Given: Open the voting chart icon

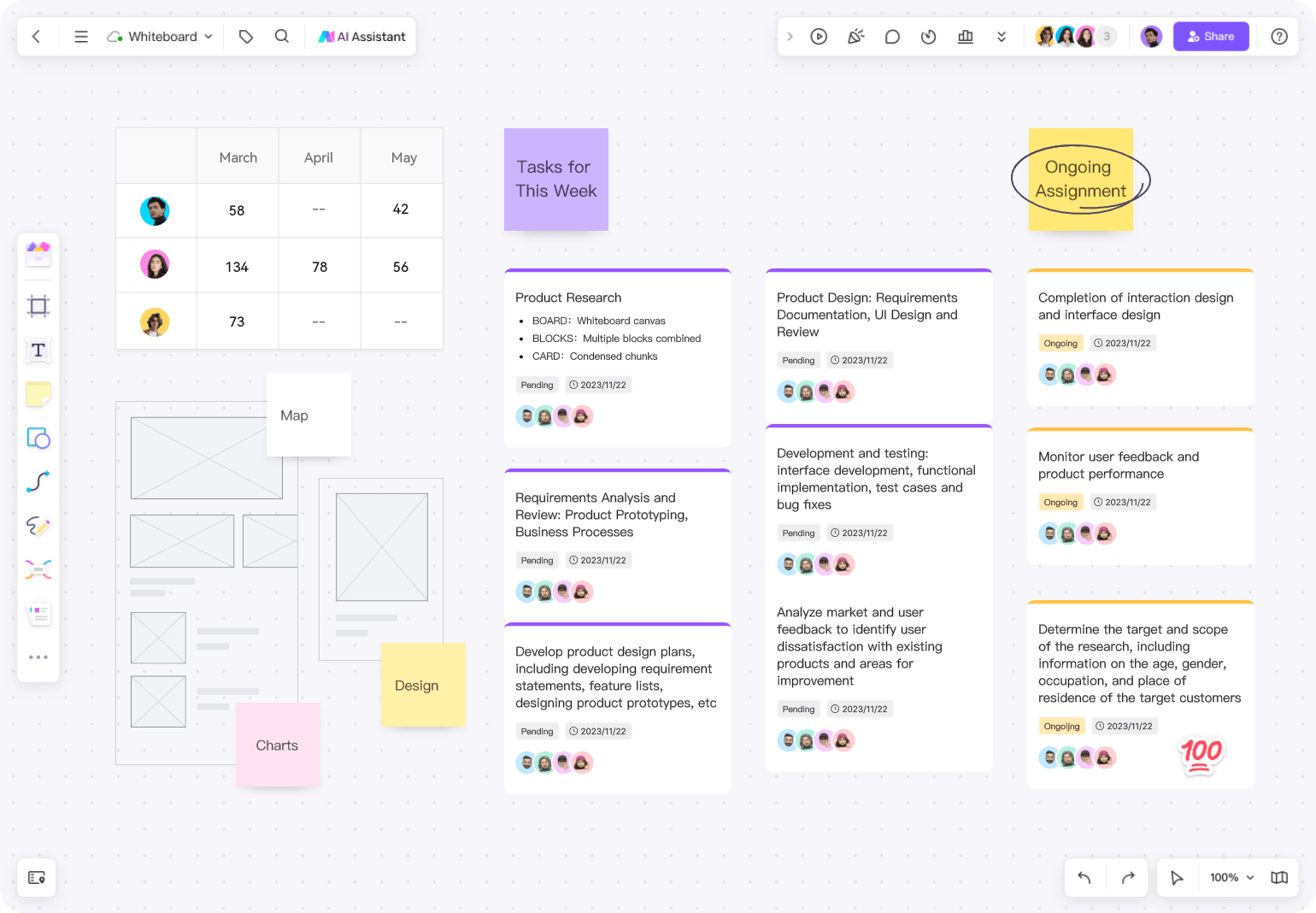Looking at the screenshot, I should pos(966,37).
